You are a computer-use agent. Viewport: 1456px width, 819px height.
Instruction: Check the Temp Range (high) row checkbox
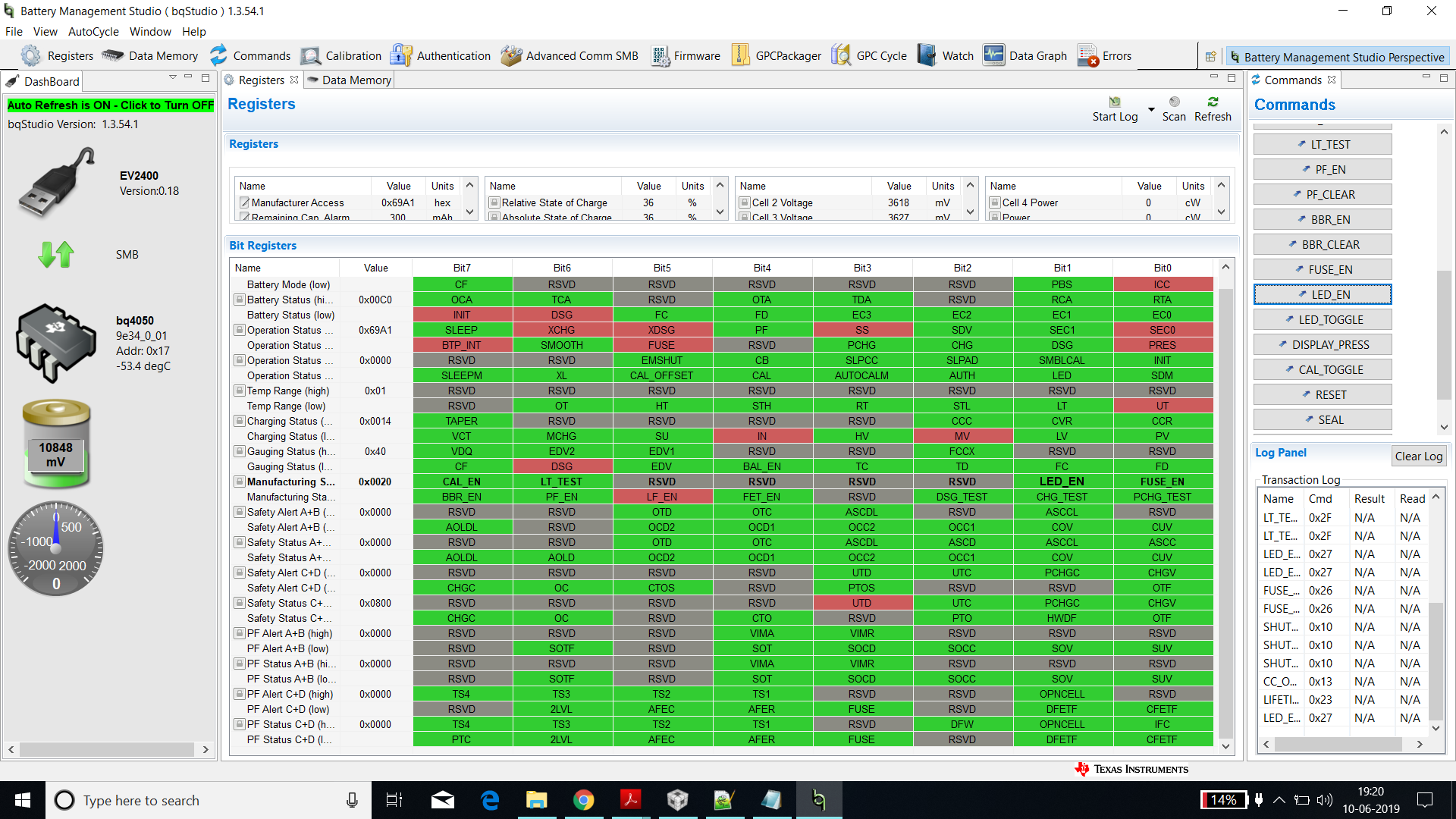pyautogui.click(x=240, y=391)
